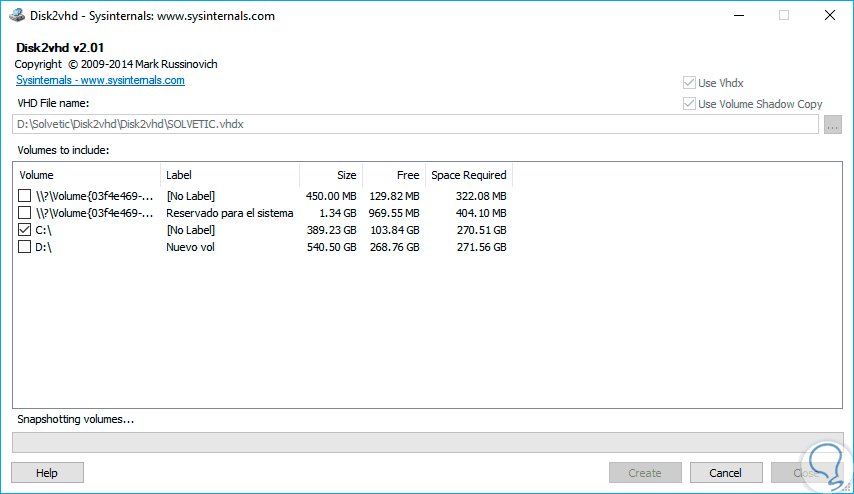
Task: Sort by the Size column header
Action: (331, 175)
